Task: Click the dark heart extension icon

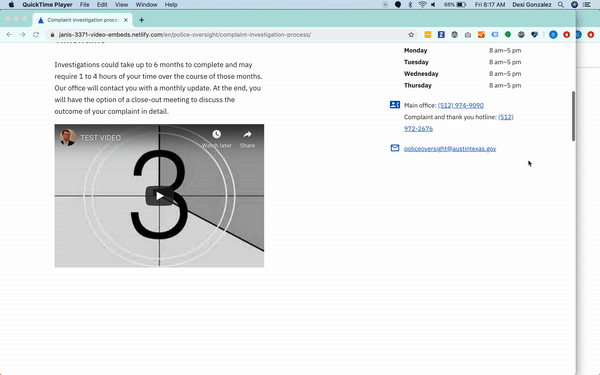Action: 535,34
